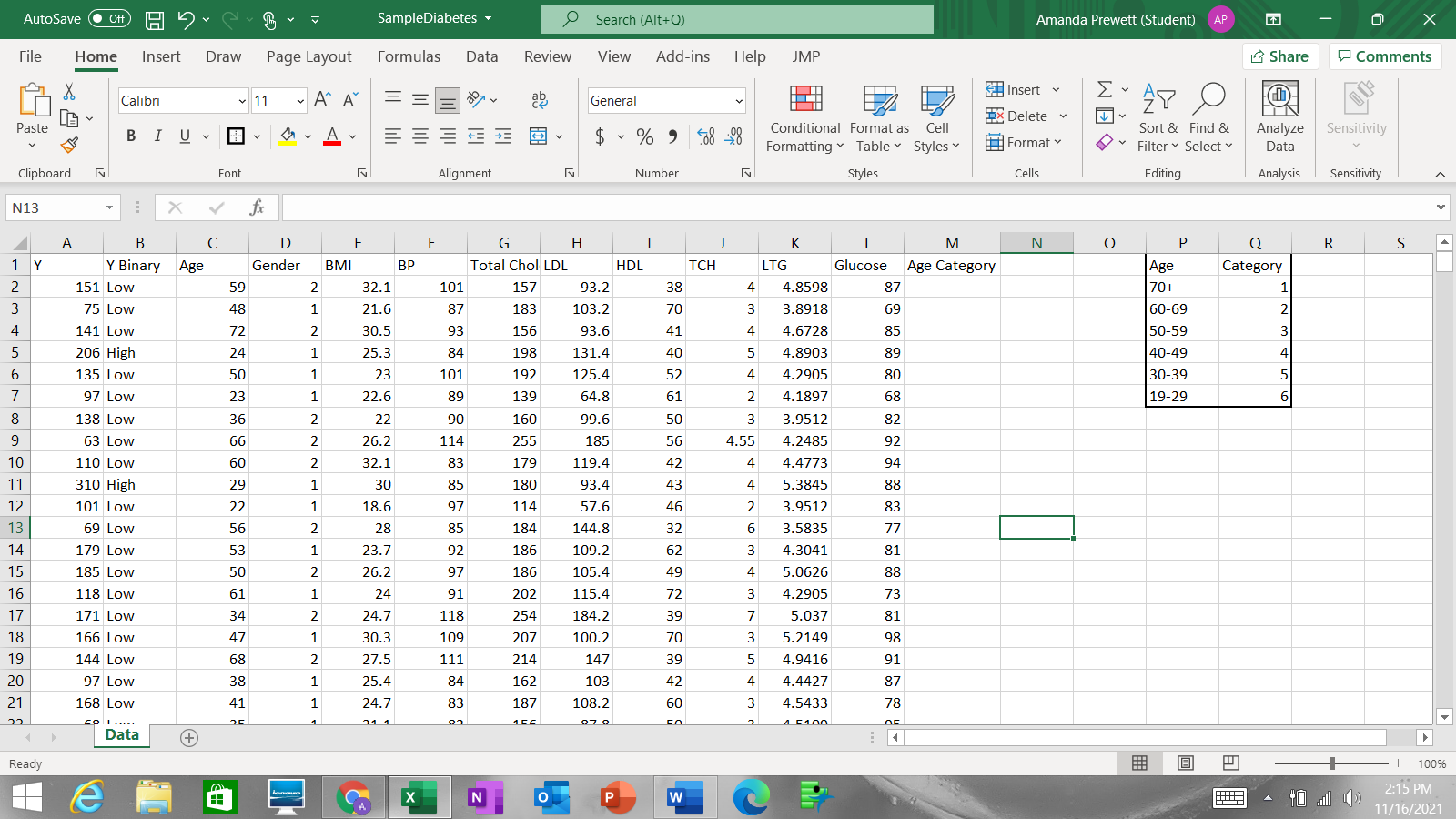The width and height of the screenshot is (1456, 819).
Task: Expand the formula bar chevron
Action: click(1441, 207)
